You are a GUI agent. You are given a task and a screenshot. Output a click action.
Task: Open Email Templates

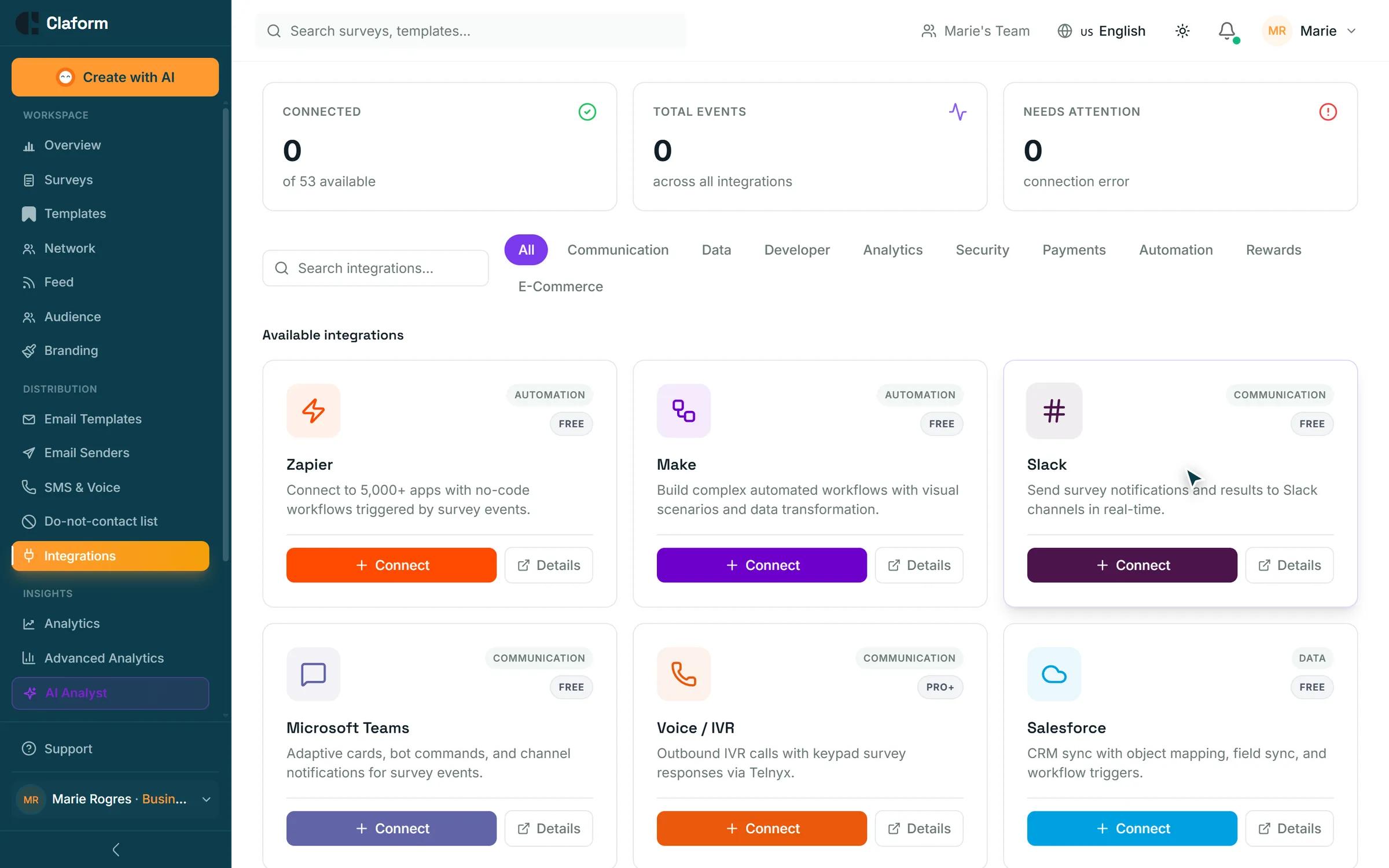coord(110,419)
